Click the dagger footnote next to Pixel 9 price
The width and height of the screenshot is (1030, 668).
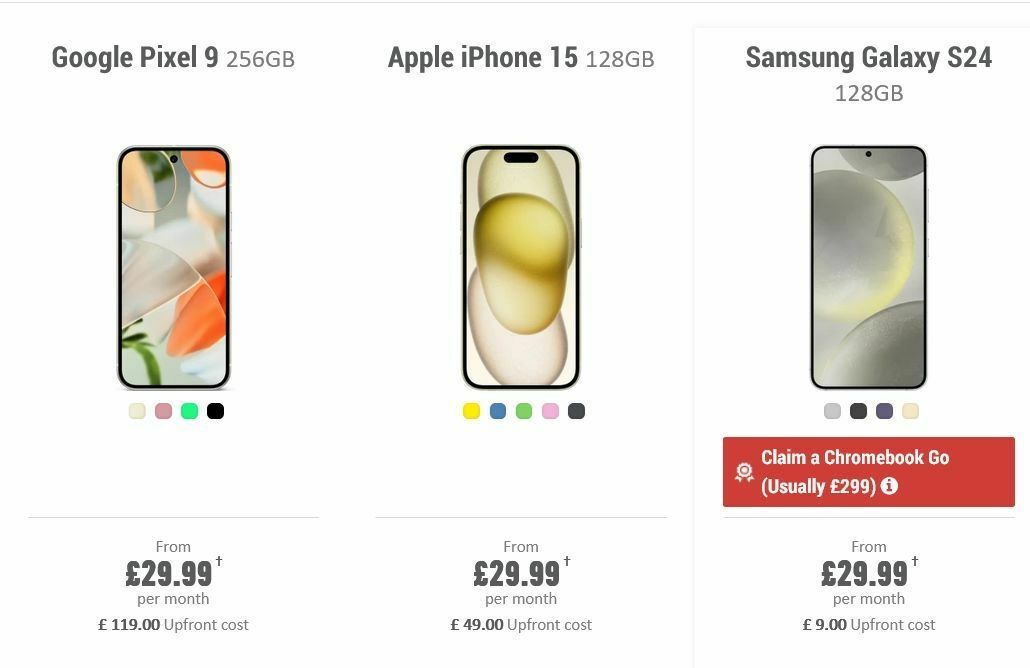pos(216,562)
